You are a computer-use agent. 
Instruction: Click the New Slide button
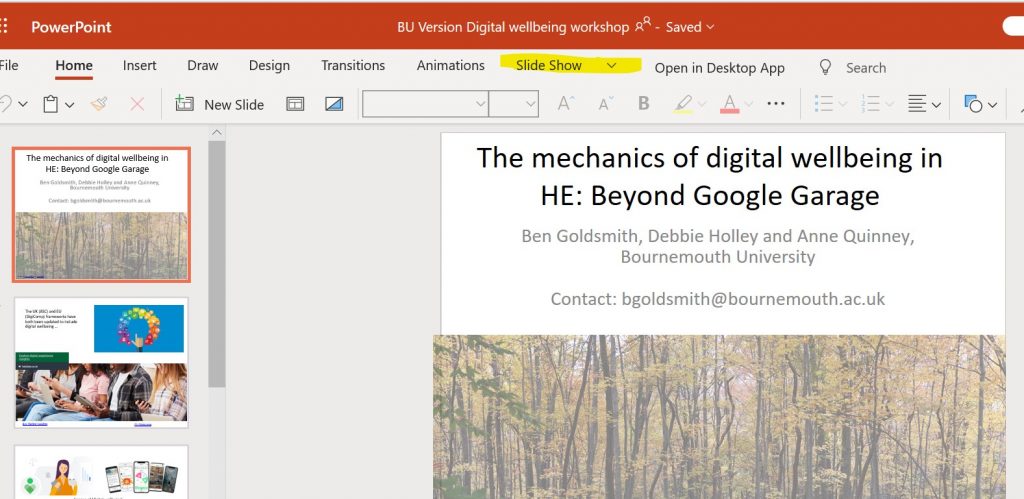click(220, 104)
